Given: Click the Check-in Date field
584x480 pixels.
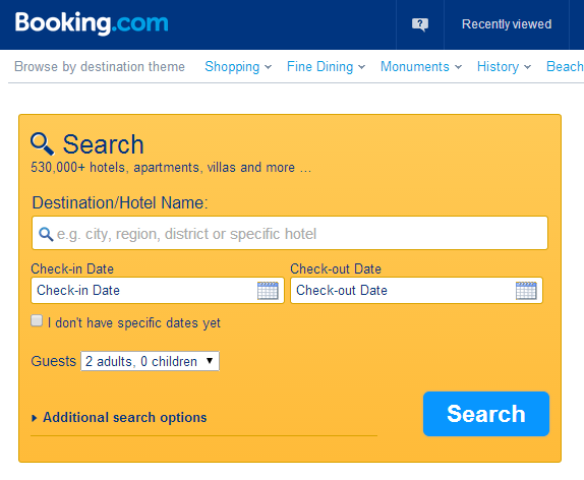Looking at the screenshot, I should point(158,290).
